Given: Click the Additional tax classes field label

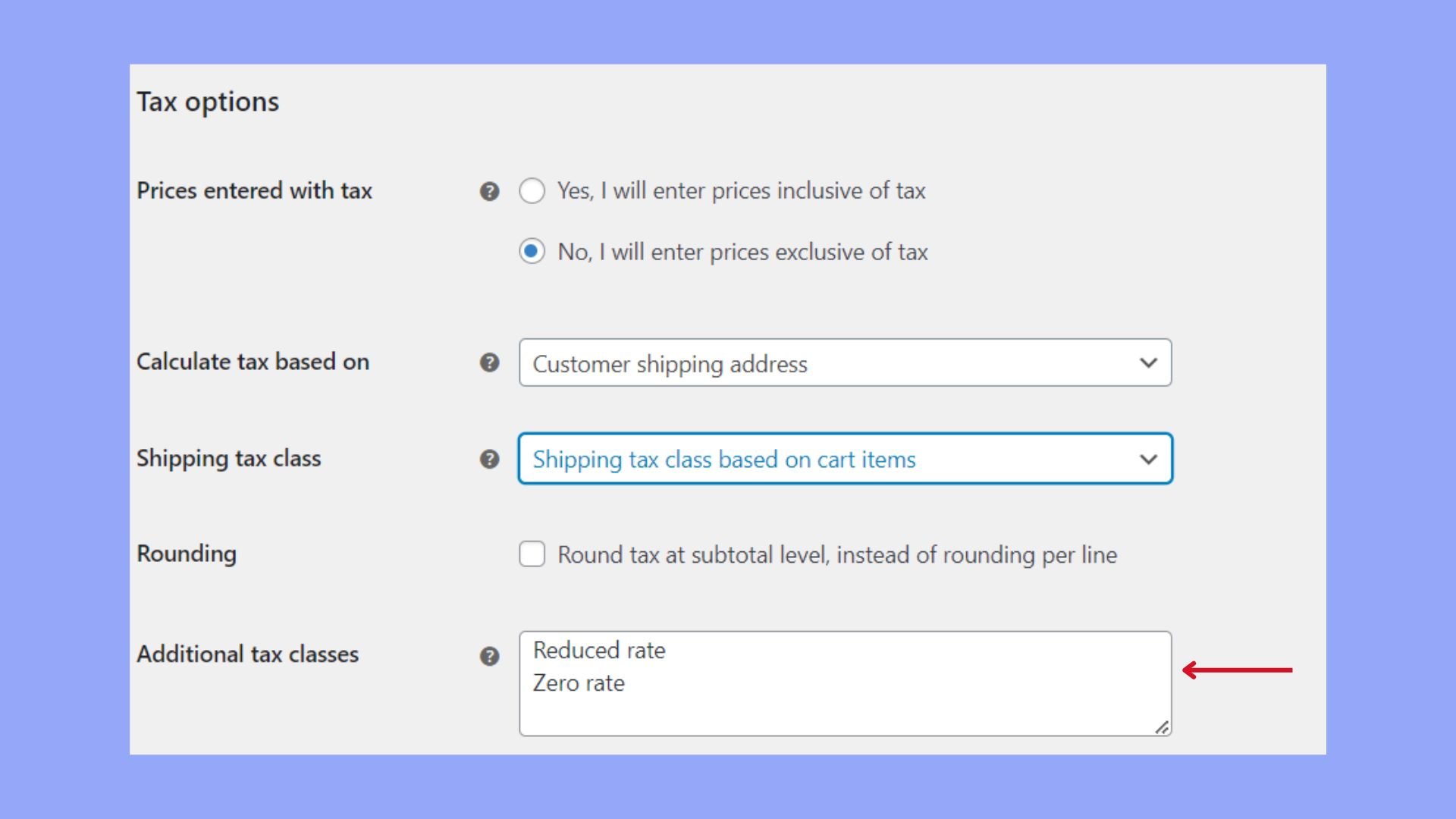Looking at the screenshot, I should tap(247, 654).
